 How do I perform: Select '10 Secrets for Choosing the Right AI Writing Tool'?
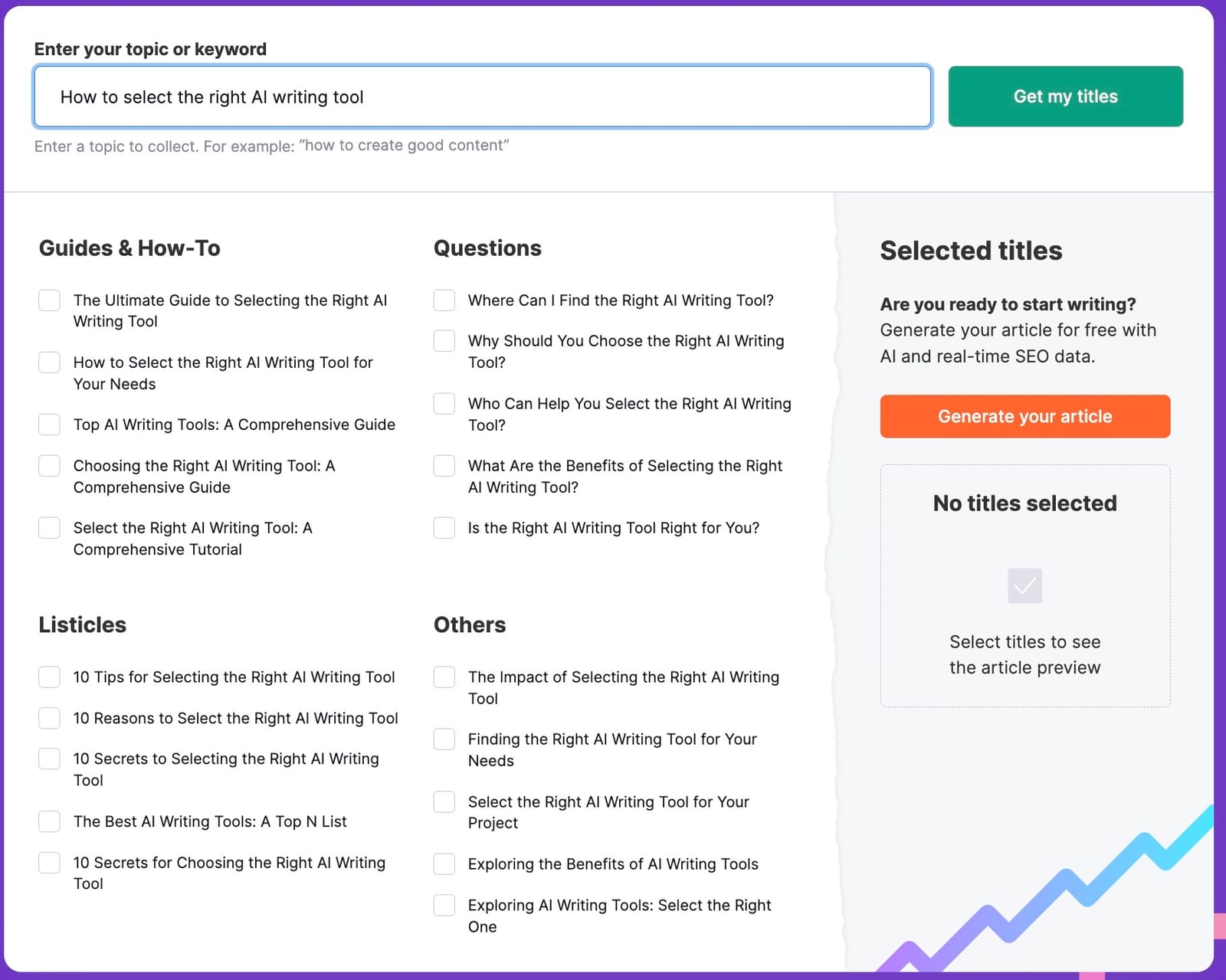pyautogui.click(x=49, y=862)
